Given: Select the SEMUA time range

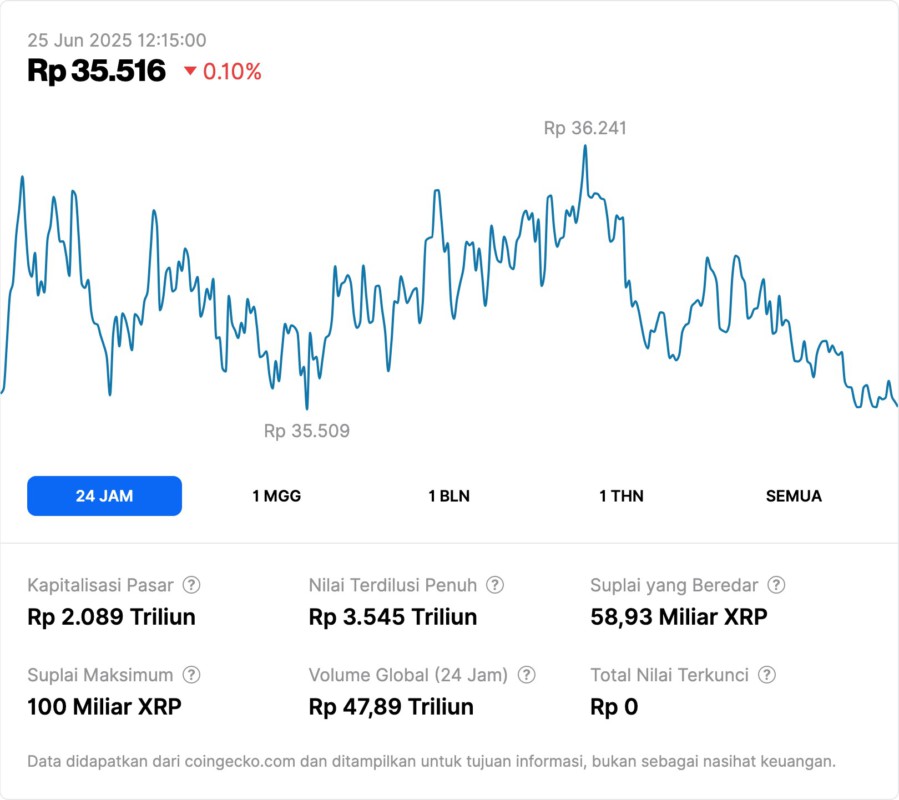Looking at the screenshot, I should click(x=794, y=496).
